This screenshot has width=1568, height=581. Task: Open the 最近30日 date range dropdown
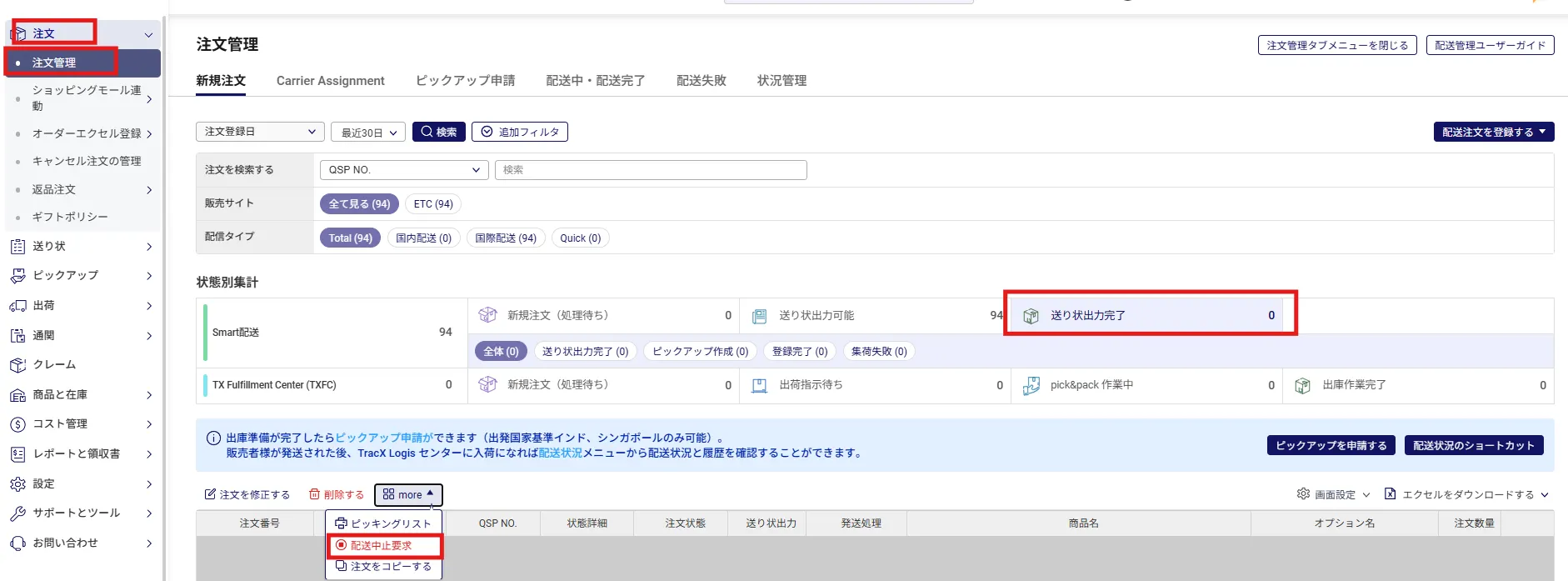368,133
